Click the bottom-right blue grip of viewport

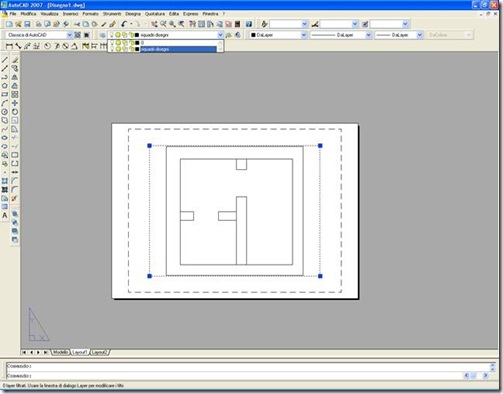coord(320,276)
